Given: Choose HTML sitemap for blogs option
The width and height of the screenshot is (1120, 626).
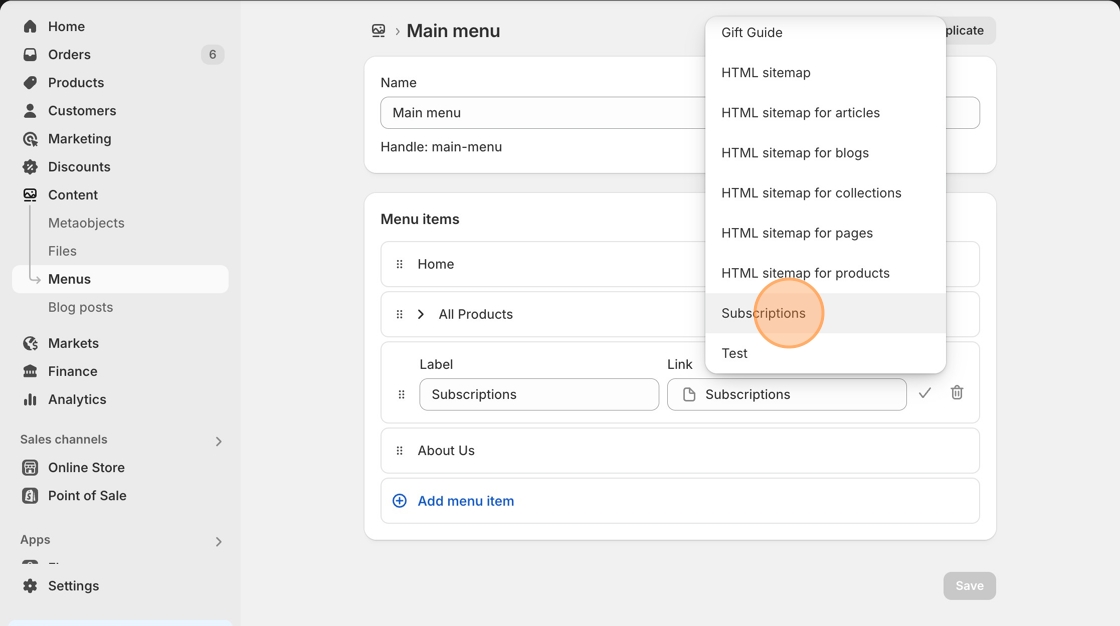Looking at the screenshot, I should coord(795,153).
